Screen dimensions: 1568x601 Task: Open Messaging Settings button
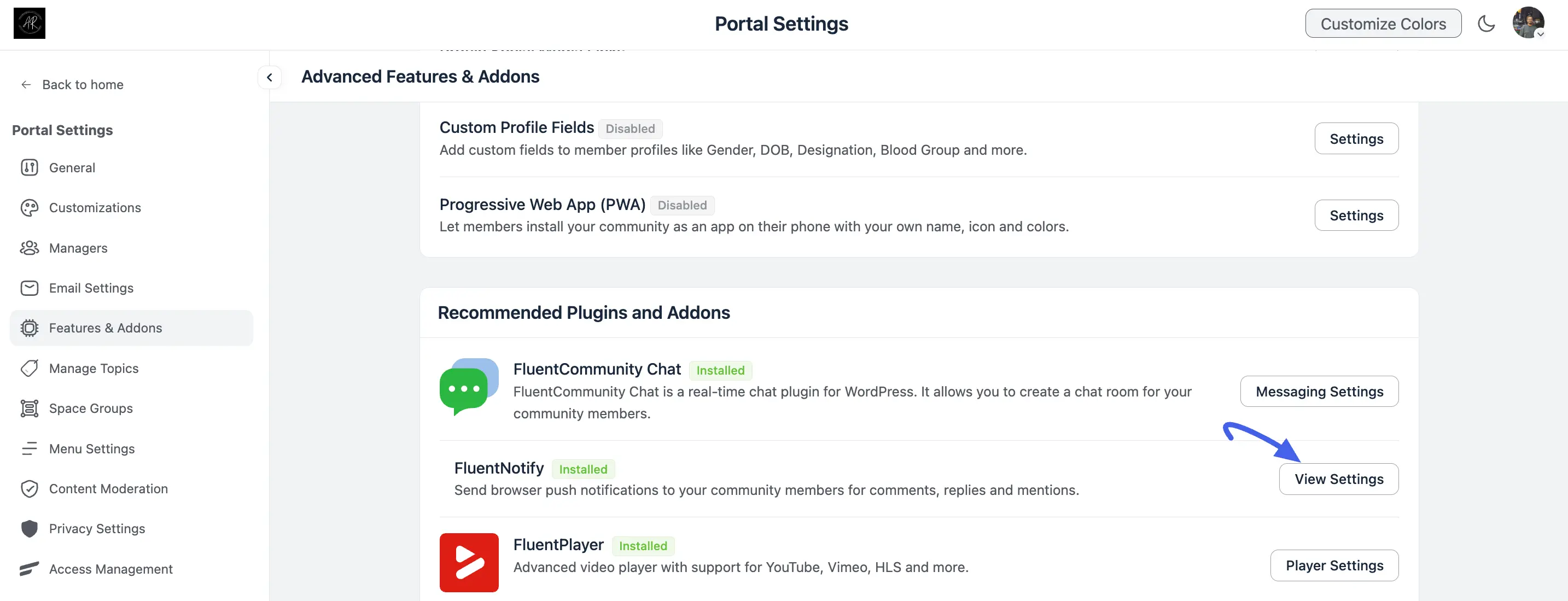(x=1319, y=392)
